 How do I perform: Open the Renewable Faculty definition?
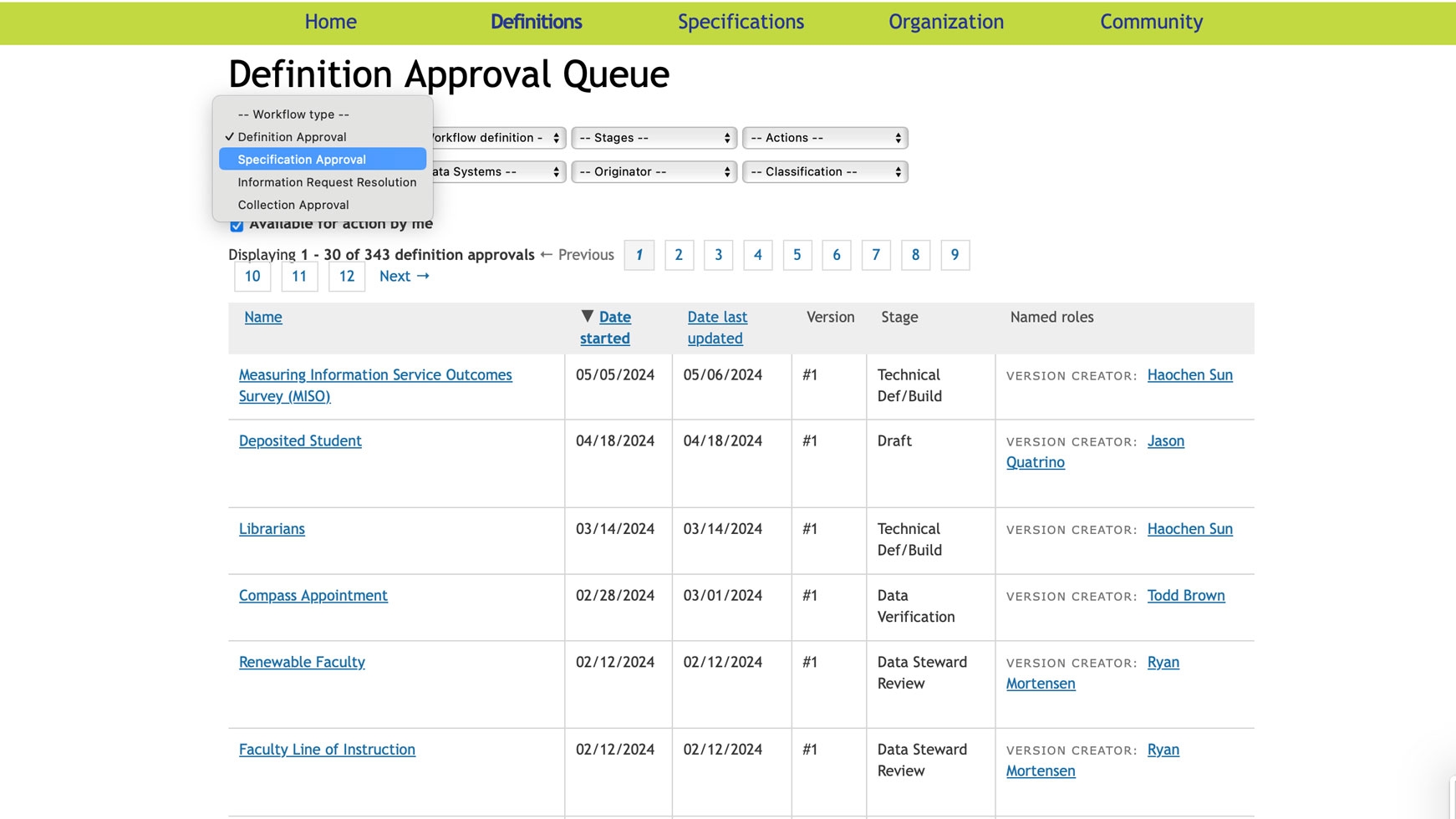click(x=302, y=662)
